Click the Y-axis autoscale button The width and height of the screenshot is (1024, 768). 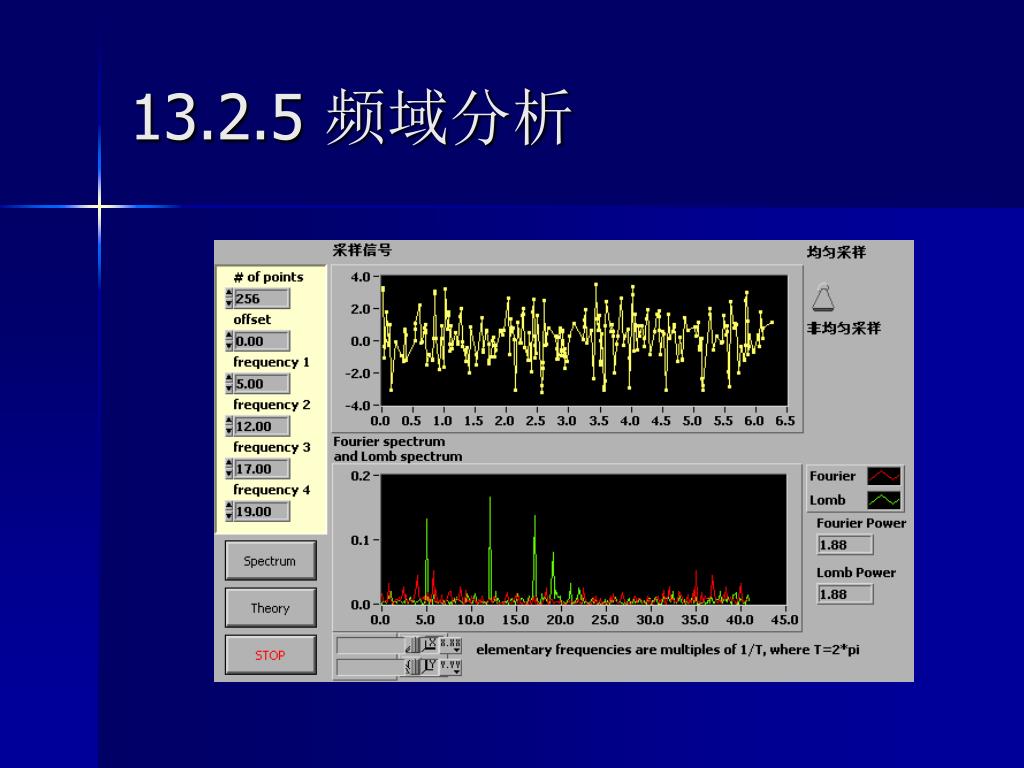click(431, 667)
